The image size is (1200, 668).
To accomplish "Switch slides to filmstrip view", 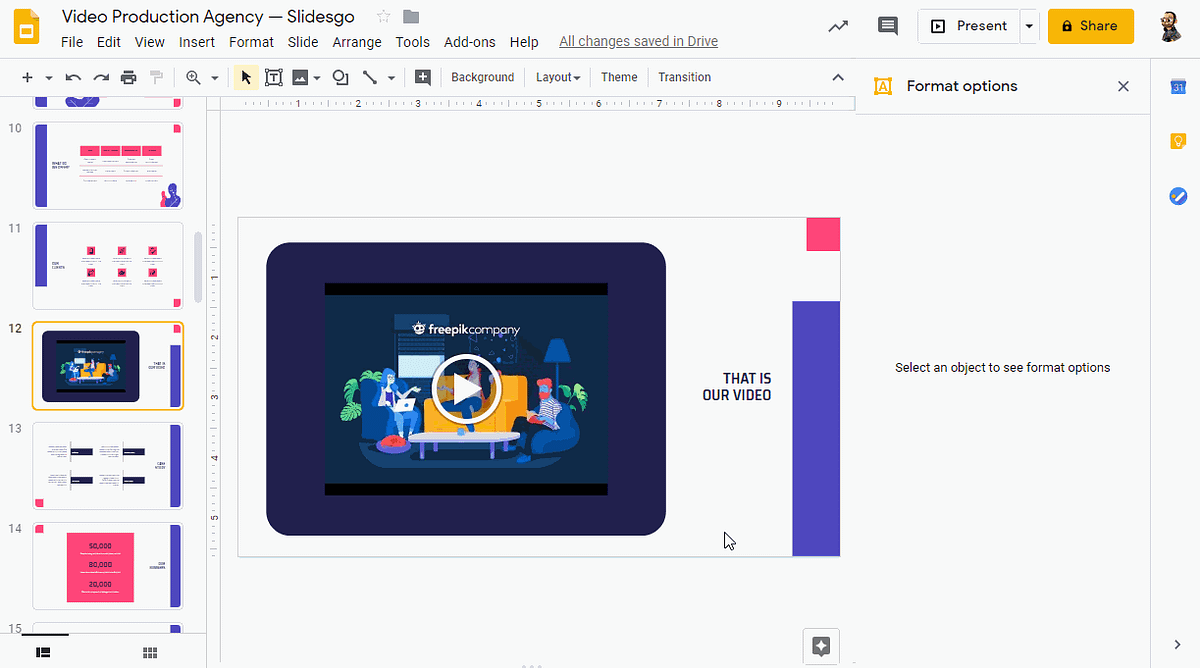I will coord(41,651).
